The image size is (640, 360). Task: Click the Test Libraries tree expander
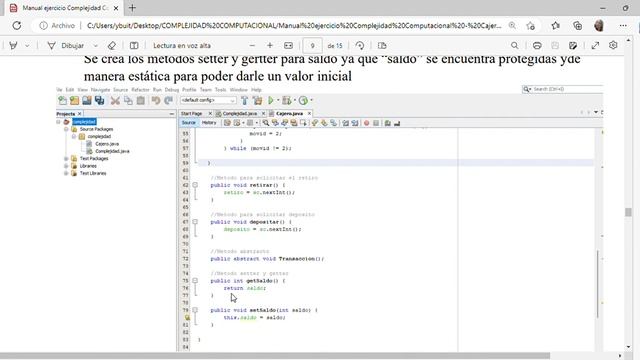pos(66,173)
